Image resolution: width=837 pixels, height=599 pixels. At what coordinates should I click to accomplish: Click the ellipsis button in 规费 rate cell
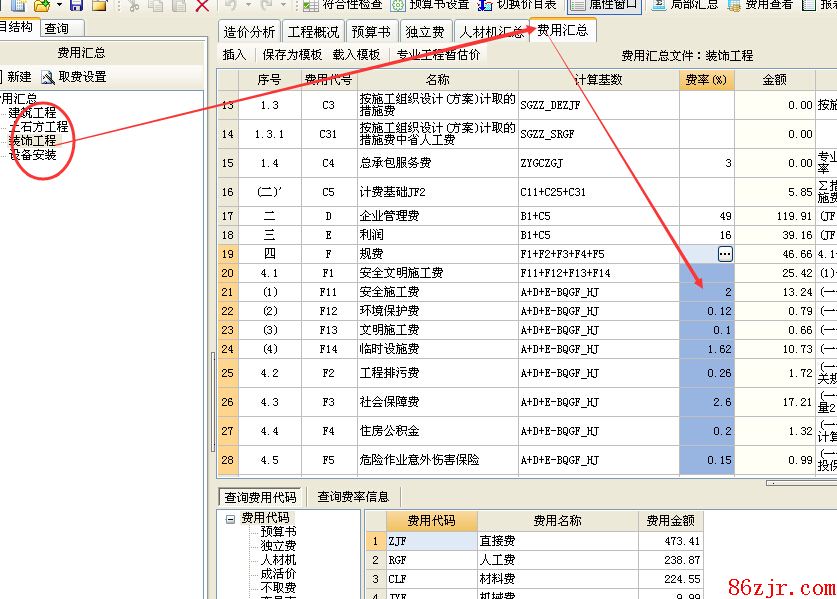[724, 254]
